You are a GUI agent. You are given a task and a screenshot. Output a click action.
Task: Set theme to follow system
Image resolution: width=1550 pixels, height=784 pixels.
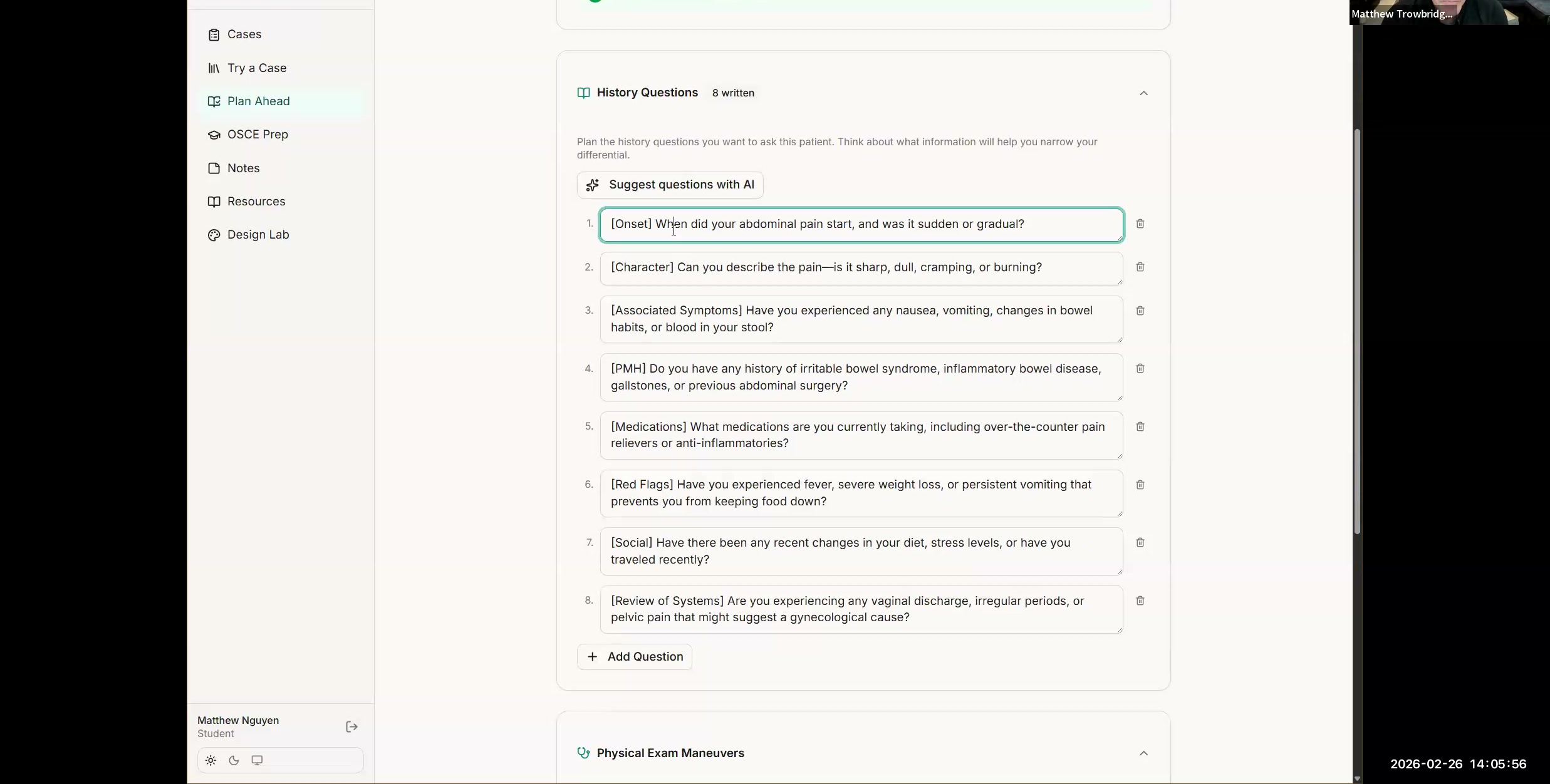point(257,760)
